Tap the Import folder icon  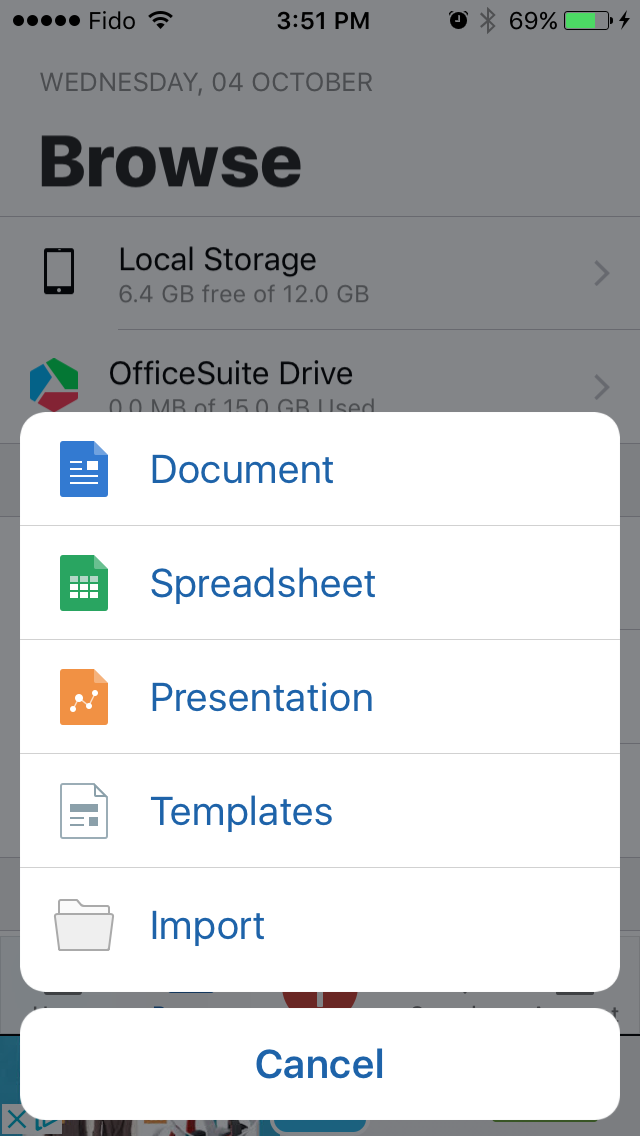click(x=83, y=925)
